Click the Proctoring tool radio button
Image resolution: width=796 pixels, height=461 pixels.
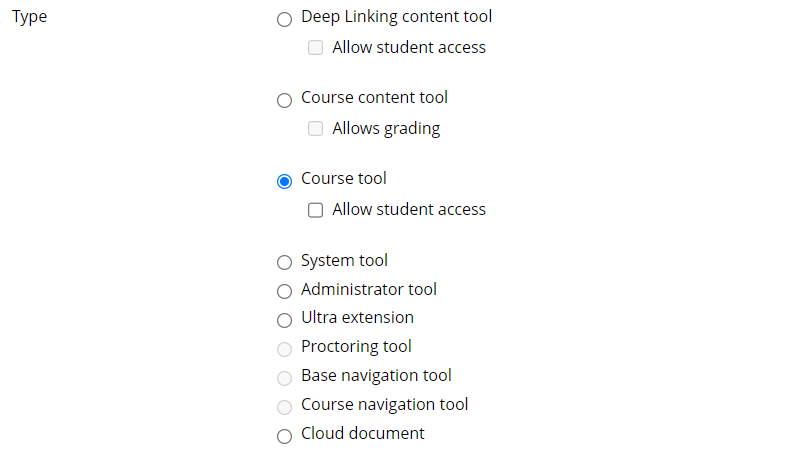284,349
